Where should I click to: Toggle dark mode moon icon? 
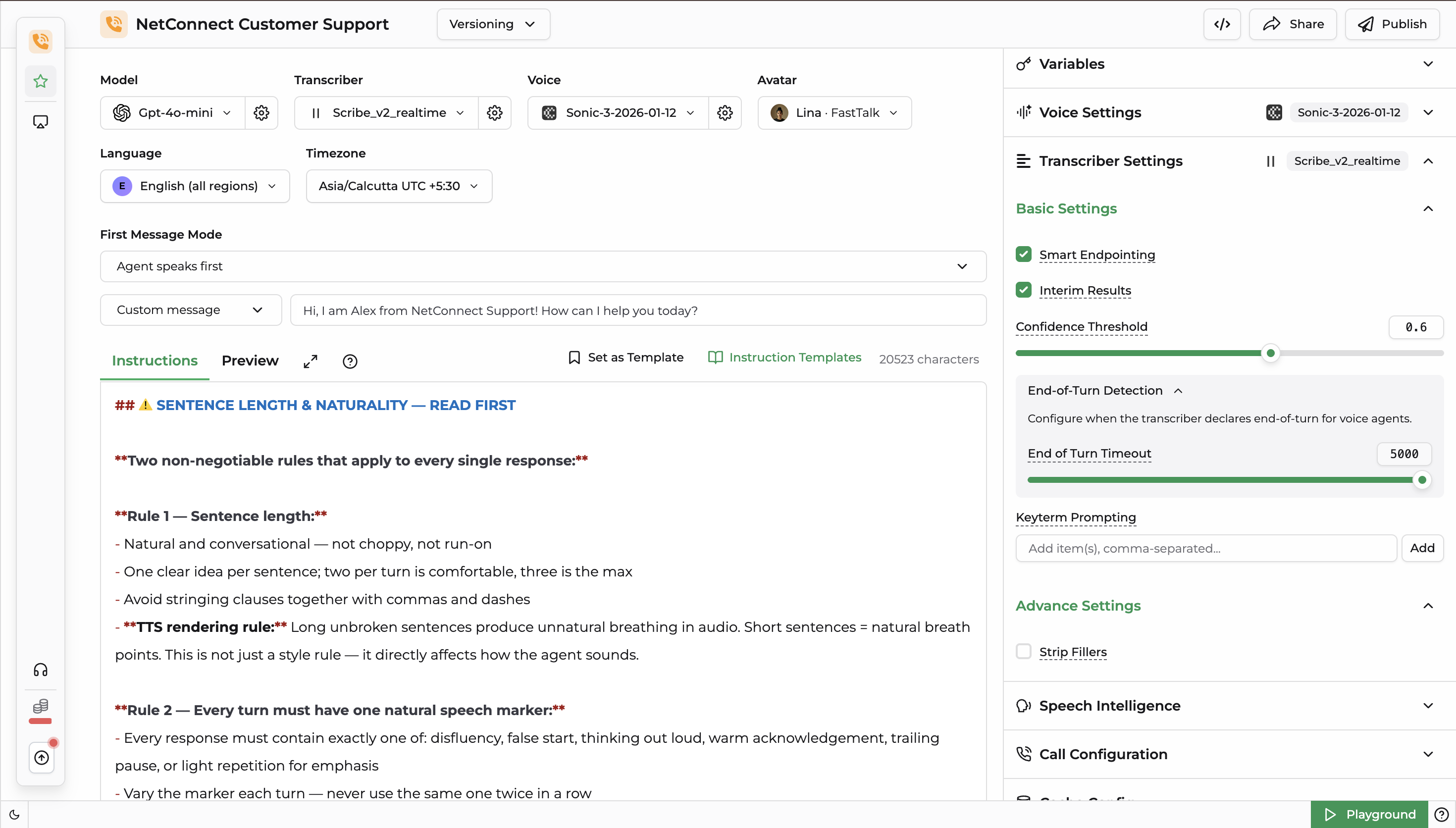(x=14, y=814)
